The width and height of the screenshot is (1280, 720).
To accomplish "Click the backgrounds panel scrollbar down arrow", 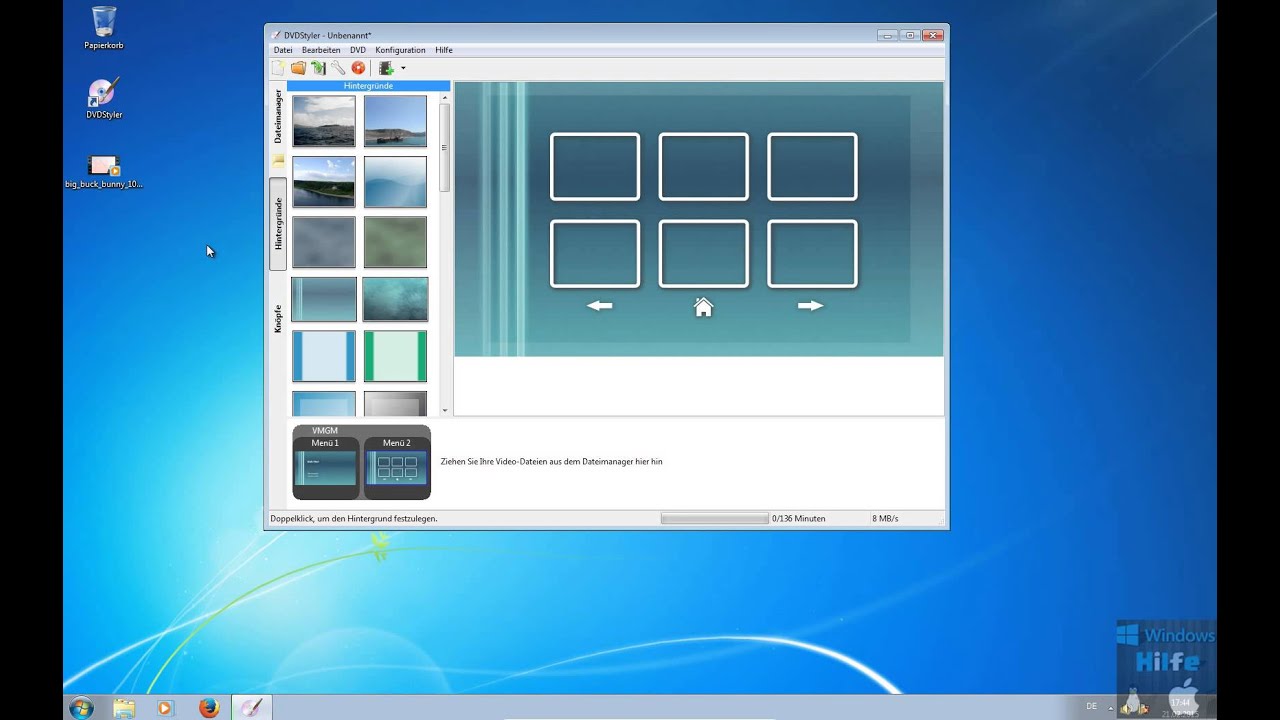I will point(445,410).
